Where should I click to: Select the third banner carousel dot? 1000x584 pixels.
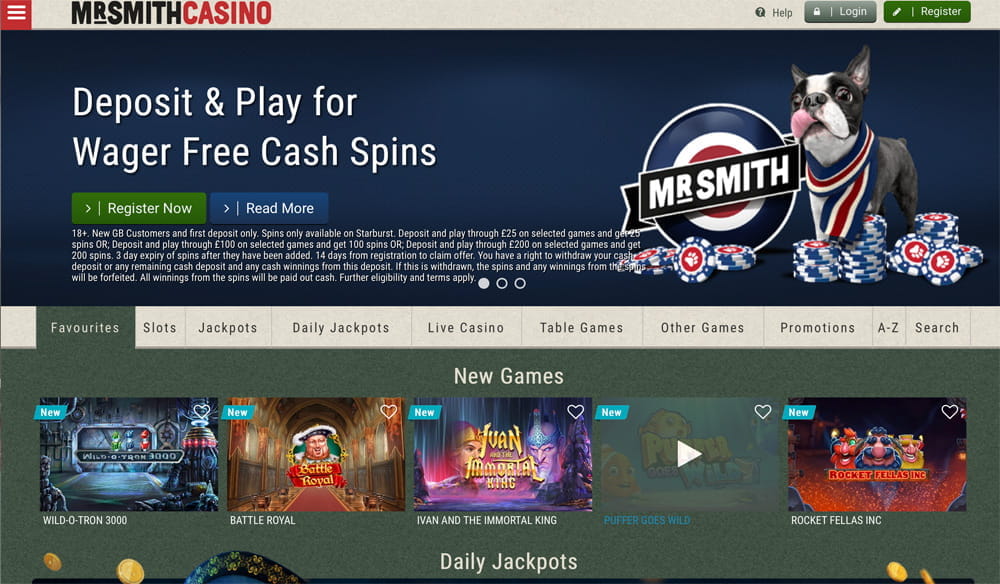pyautogui.click(x=520, y=283)
